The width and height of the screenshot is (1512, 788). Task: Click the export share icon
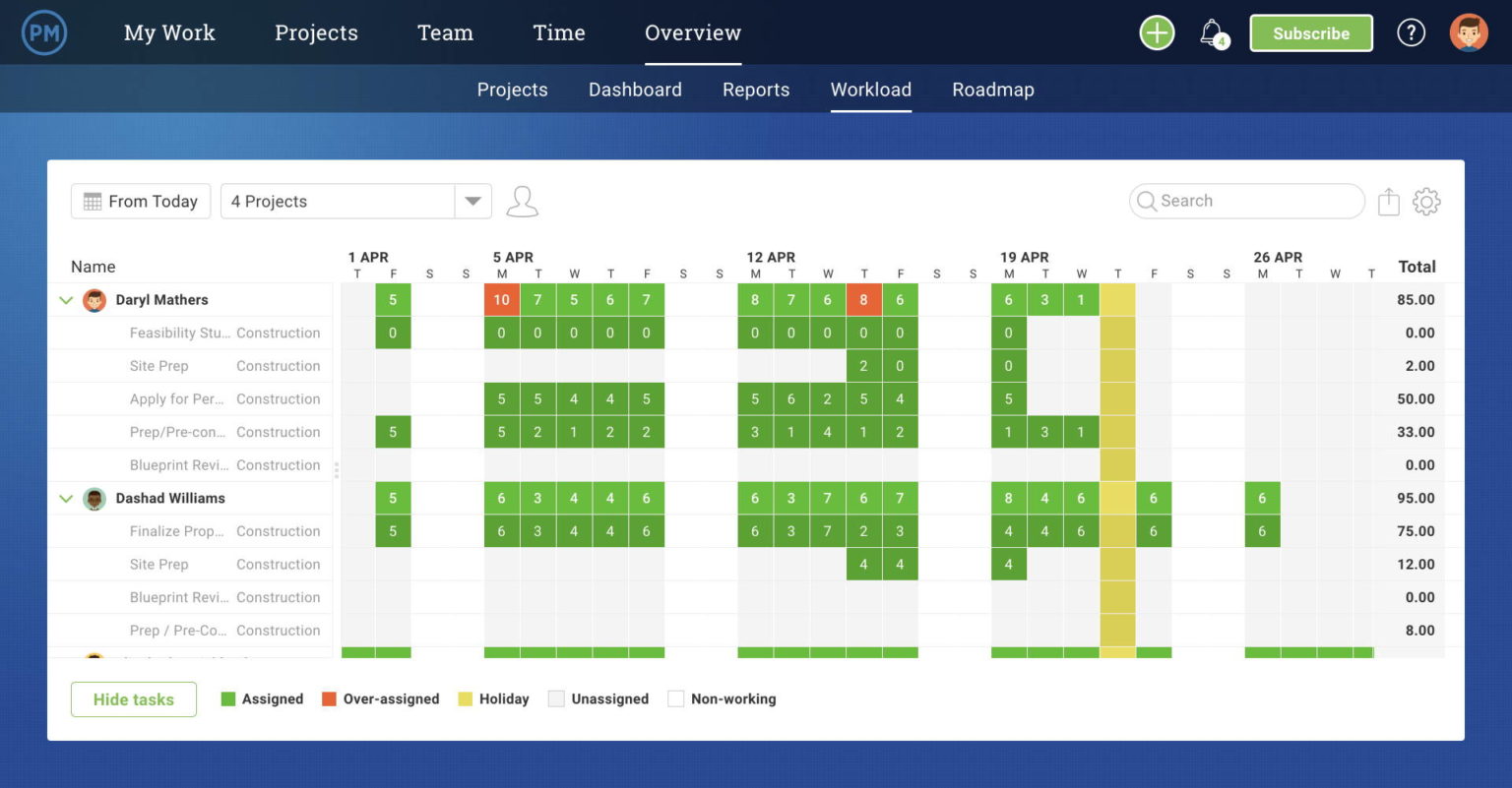click(x=1388, y=202)
